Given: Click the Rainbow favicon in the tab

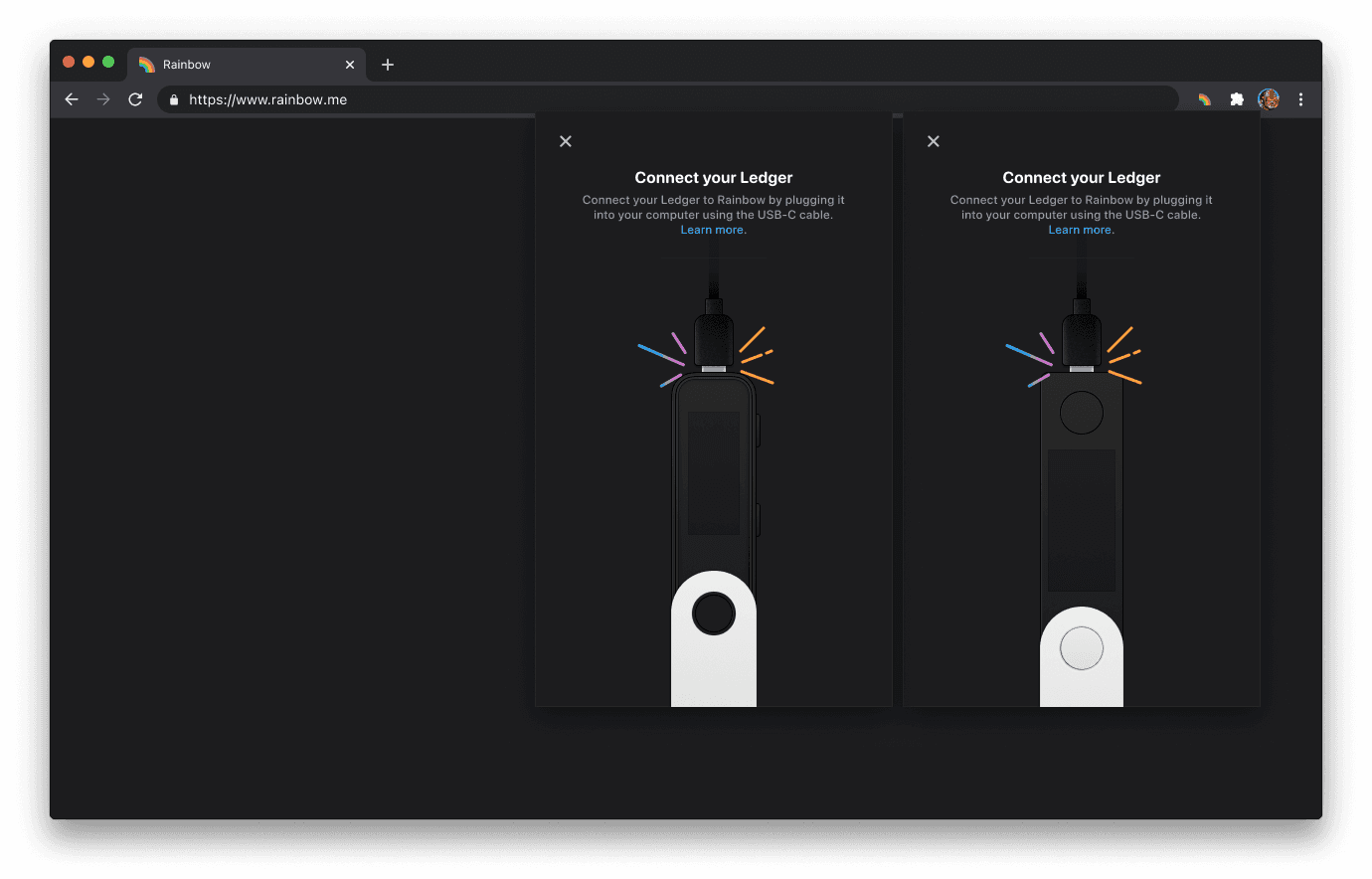Looking at the screenshot, I should click(x=147, y=65).
